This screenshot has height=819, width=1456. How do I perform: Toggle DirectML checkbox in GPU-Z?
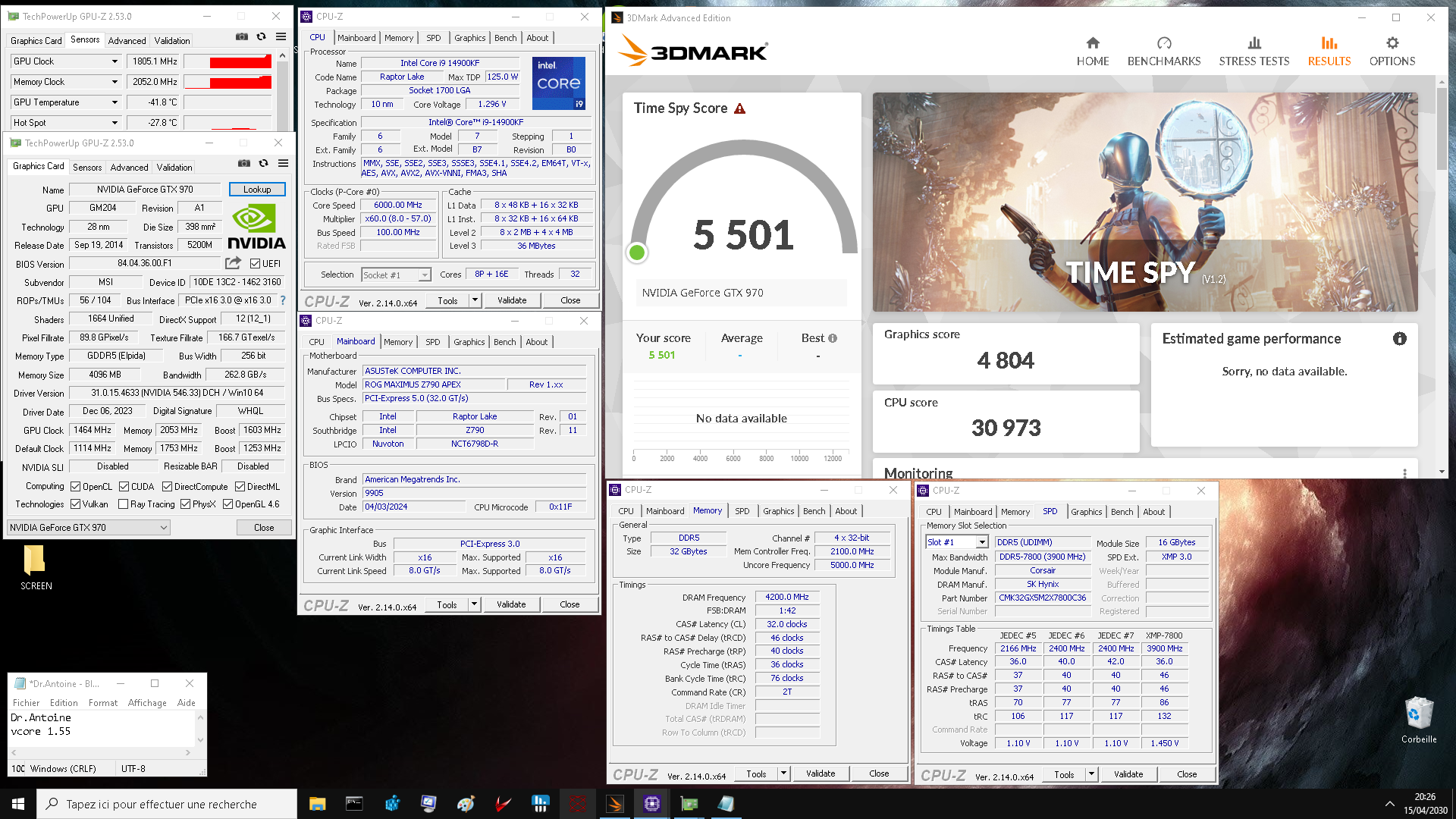coord(240,487)
